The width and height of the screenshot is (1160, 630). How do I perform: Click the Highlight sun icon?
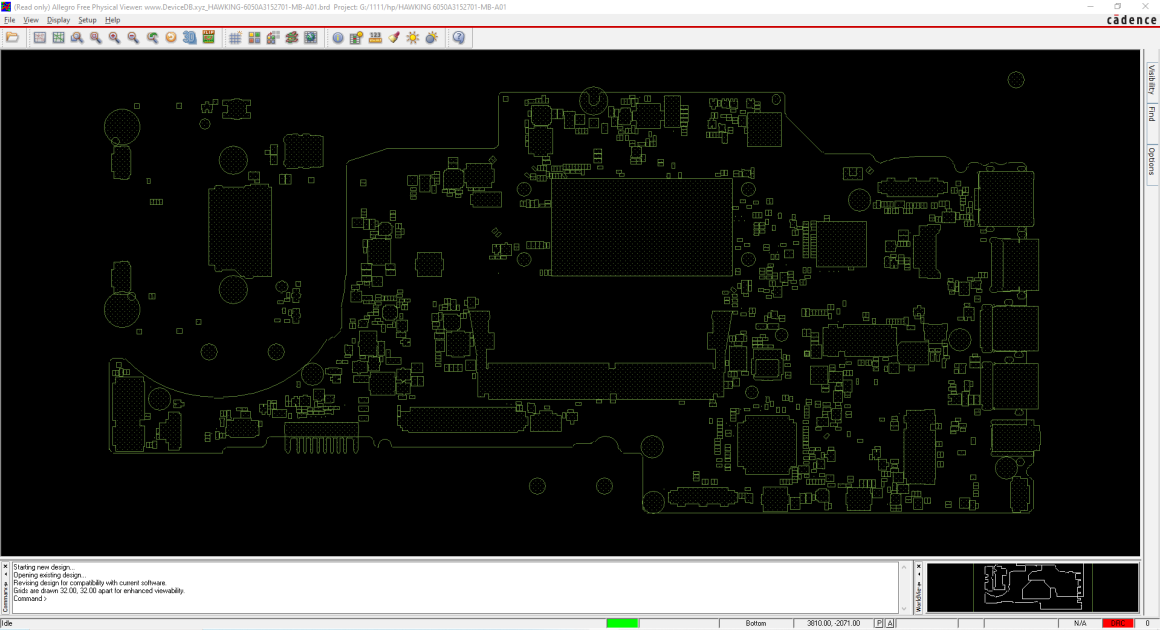tap(413, 38)
